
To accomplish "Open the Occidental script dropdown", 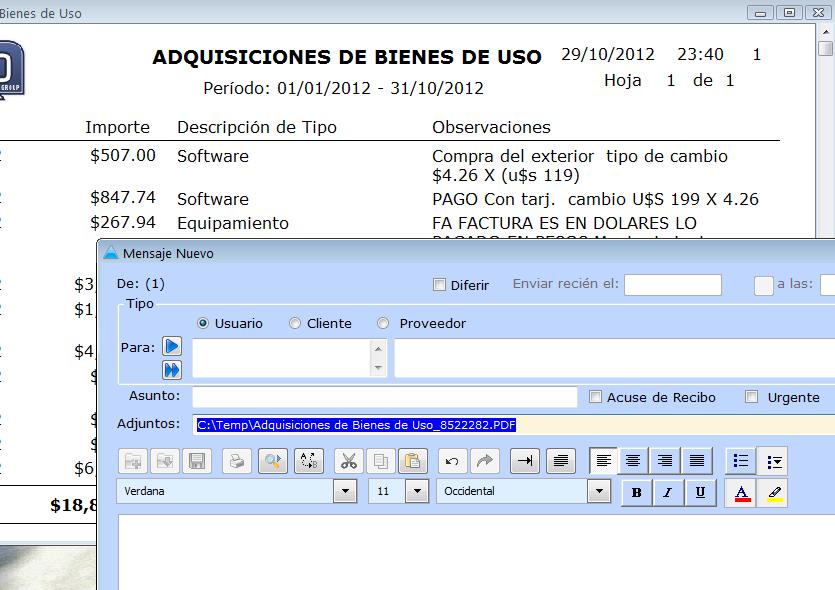I will (x=601, y=492).
